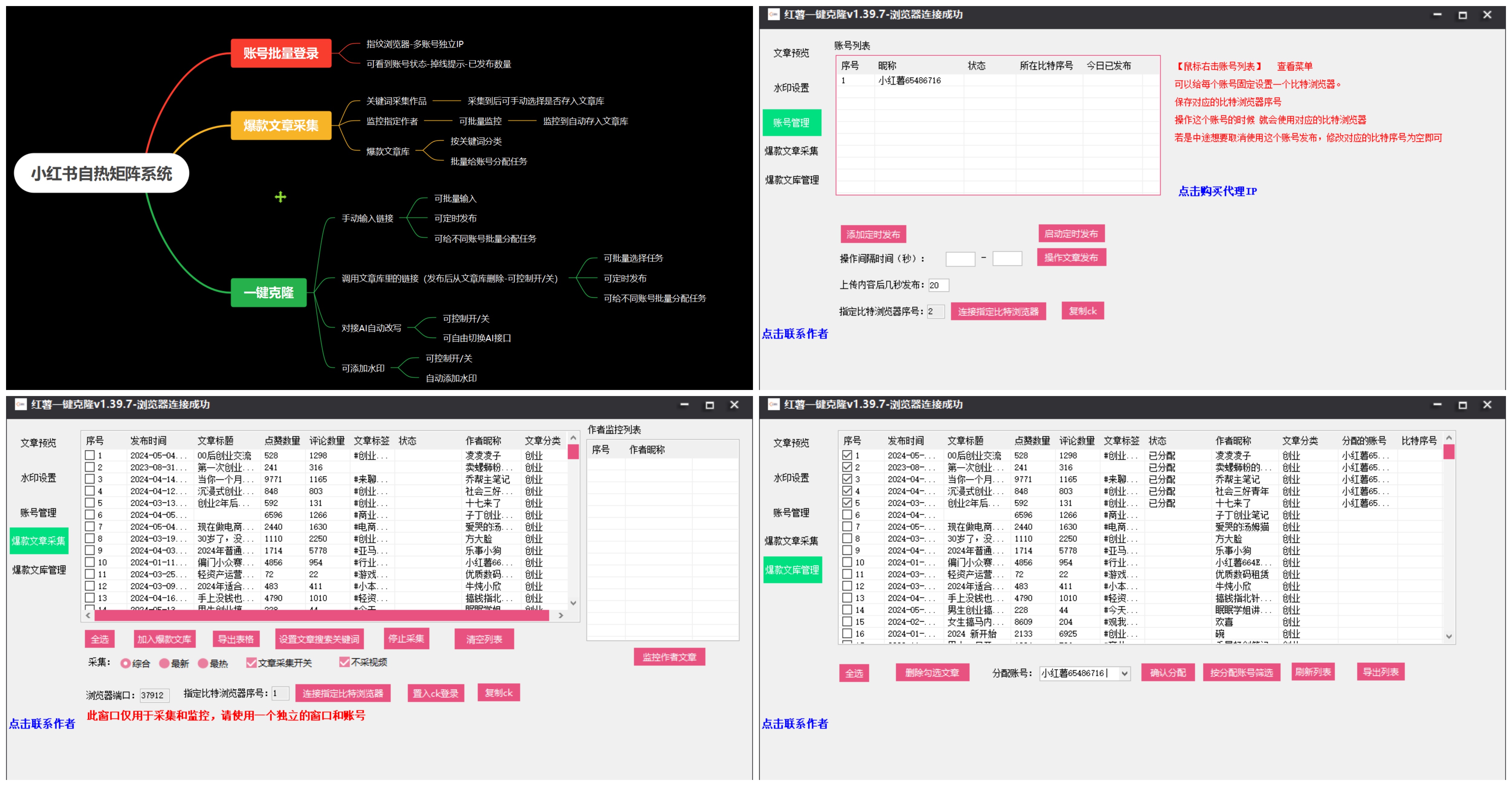The height and width of the screenshot is (786, 1512).
Task: Click scroll-up arrow in 分配的账号 table
Action: click(1448, 438)
